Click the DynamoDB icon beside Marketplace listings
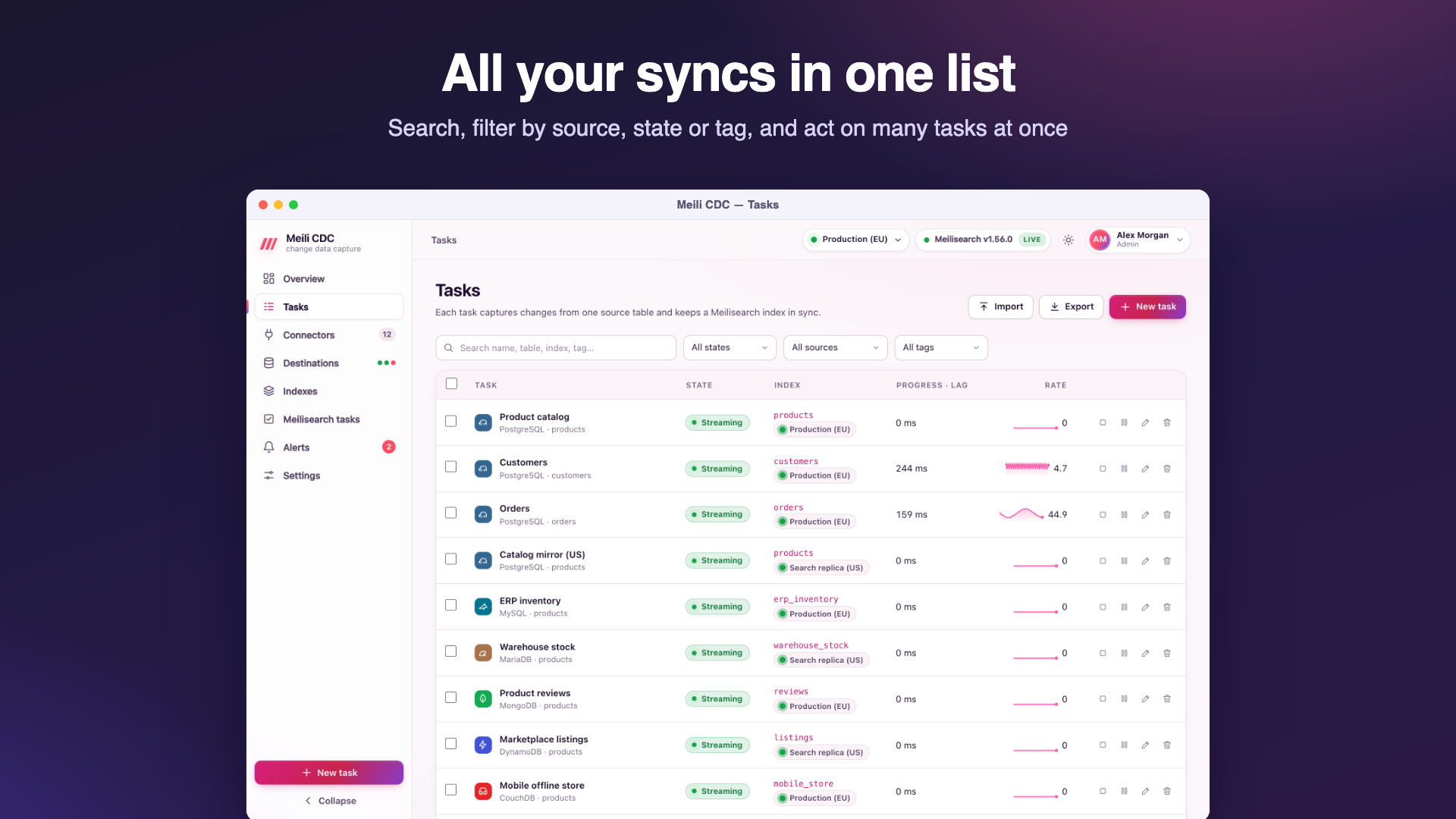Screen dimensions: 1456x819 (483, 745)
